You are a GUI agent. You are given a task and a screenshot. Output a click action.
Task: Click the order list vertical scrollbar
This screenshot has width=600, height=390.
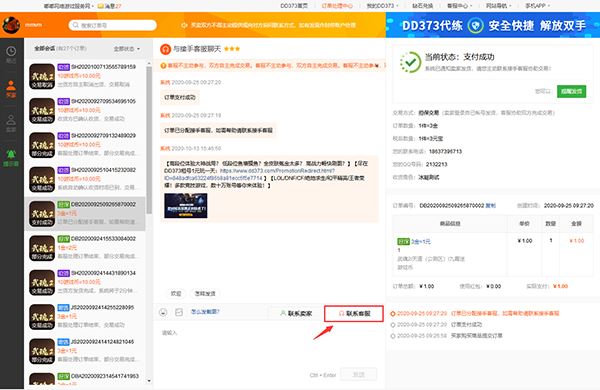149,140
